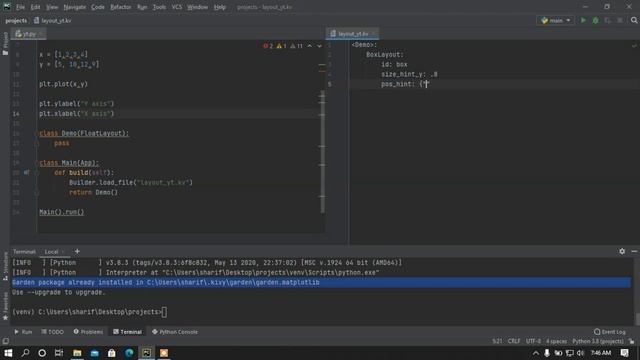Open the Event Log
Screen dimensions: 640x360
click(x=610, y=332)
